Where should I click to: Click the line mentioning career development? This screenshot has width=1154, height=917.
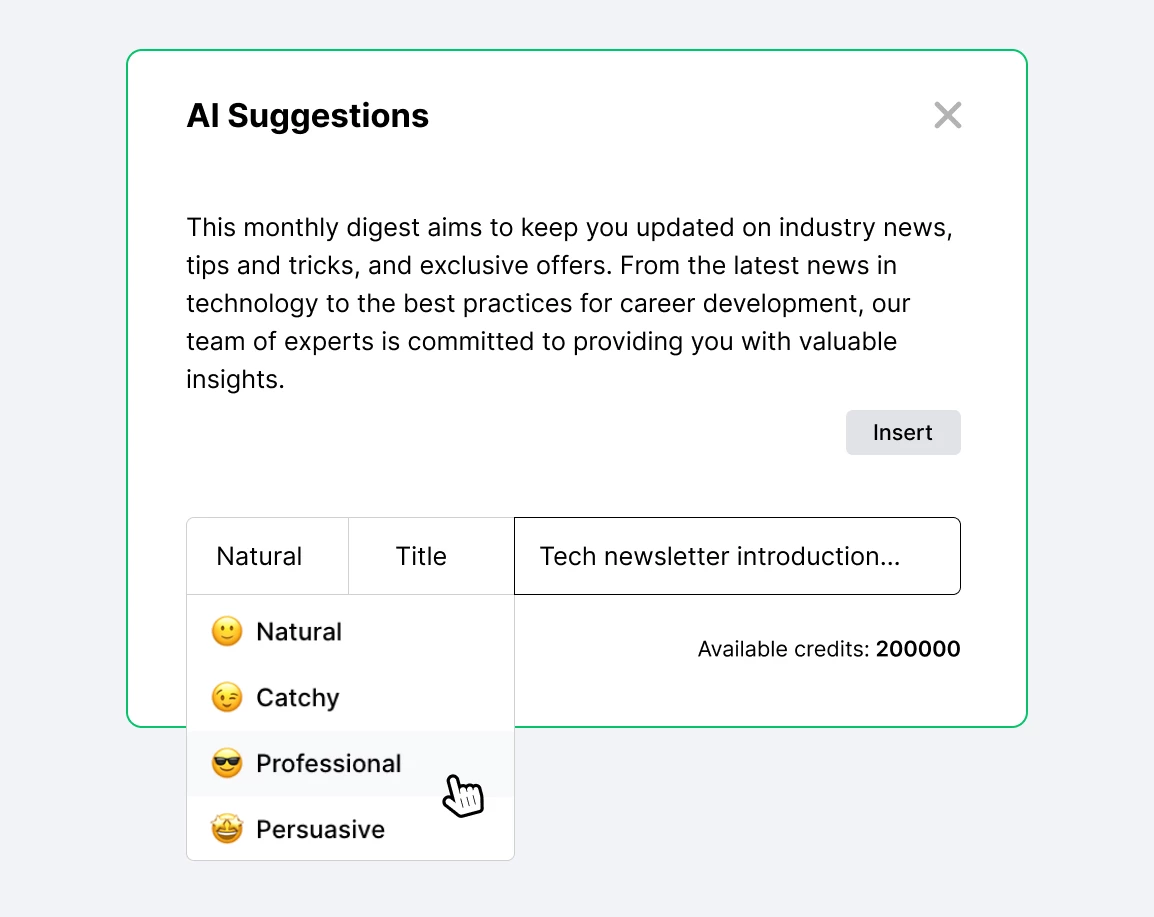point(548,304)
